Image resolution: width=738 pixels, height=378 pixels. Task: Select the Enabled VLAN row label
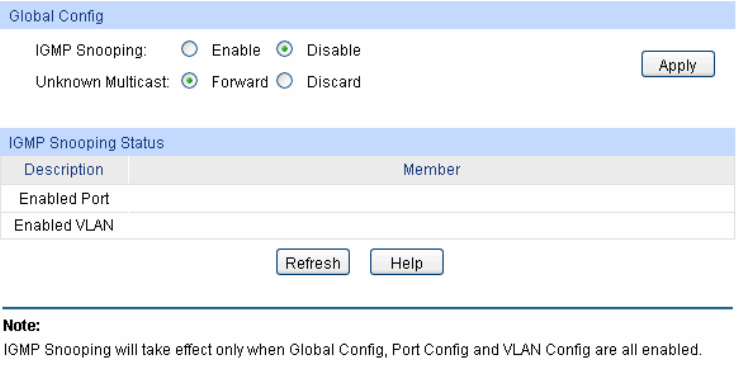[64, 225]
